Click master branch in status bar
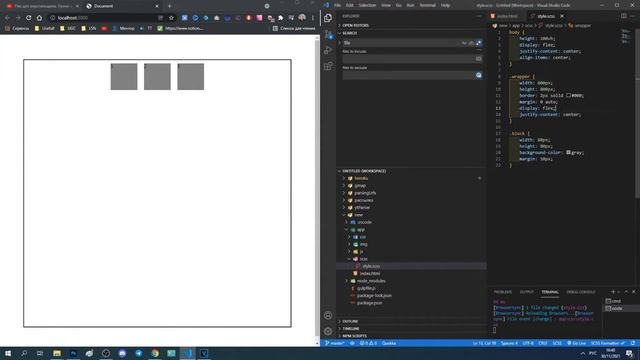The height and width of the screenshot is (360, 640). click(x=335, y=343)
